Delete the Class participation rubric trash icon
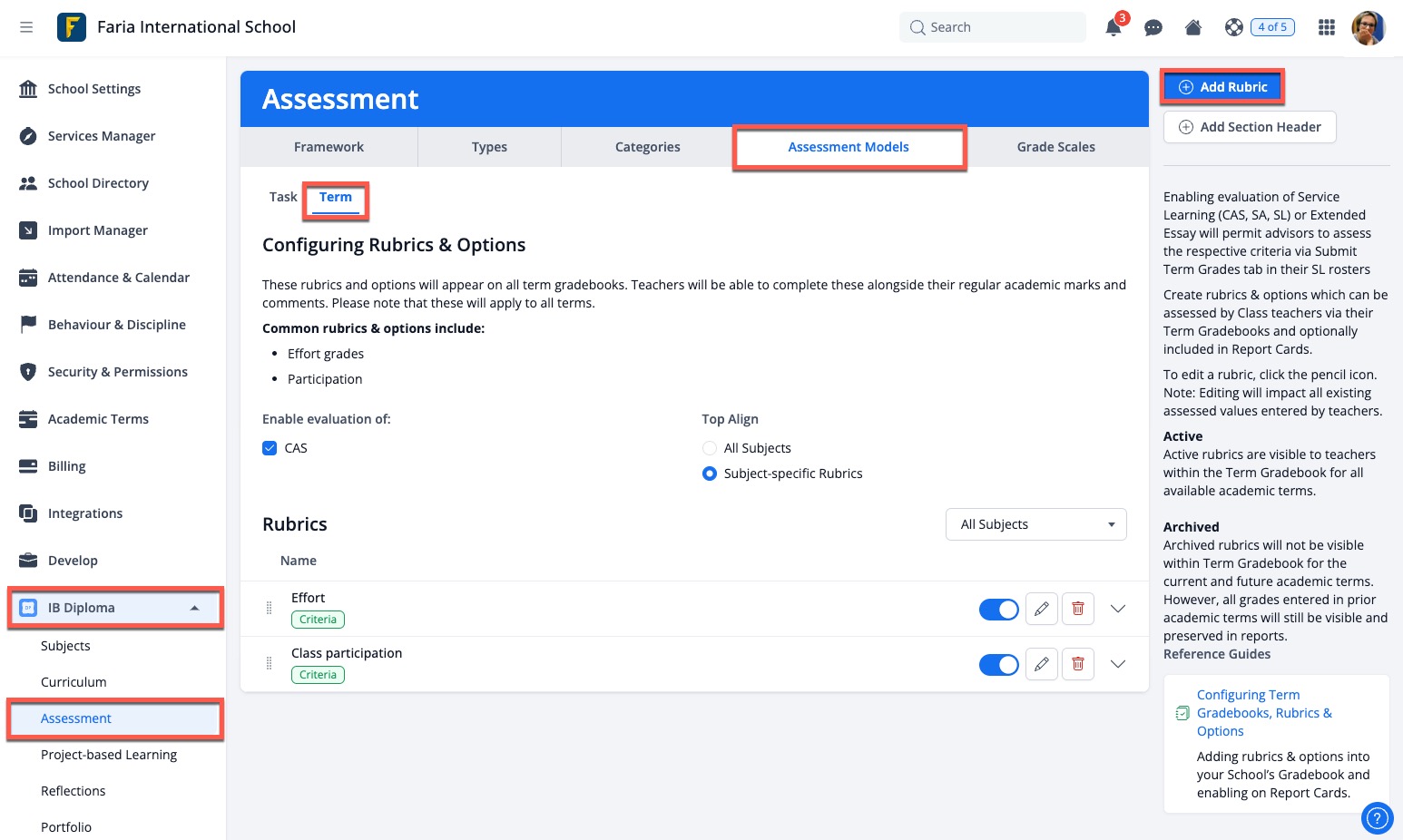1403x840 pixels. click(x=1078, y=664)
